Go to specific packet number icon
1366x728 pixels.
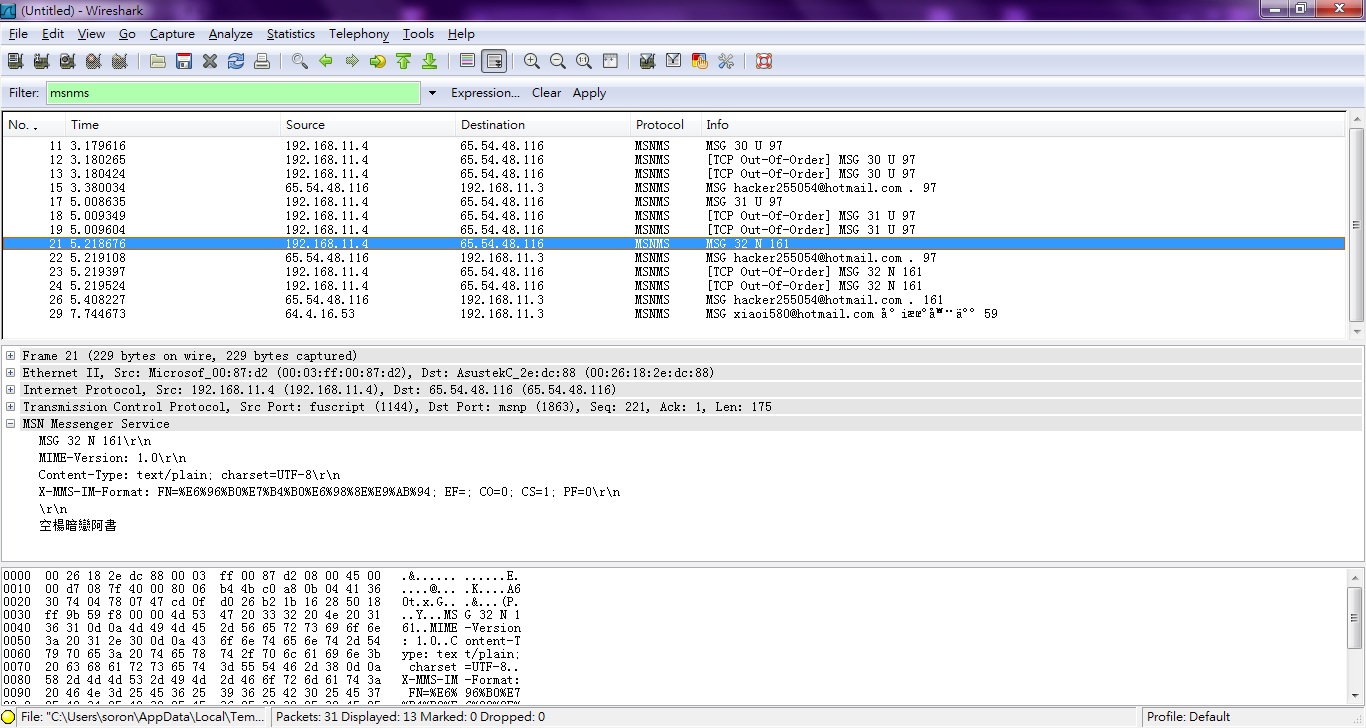click(378, 61)
